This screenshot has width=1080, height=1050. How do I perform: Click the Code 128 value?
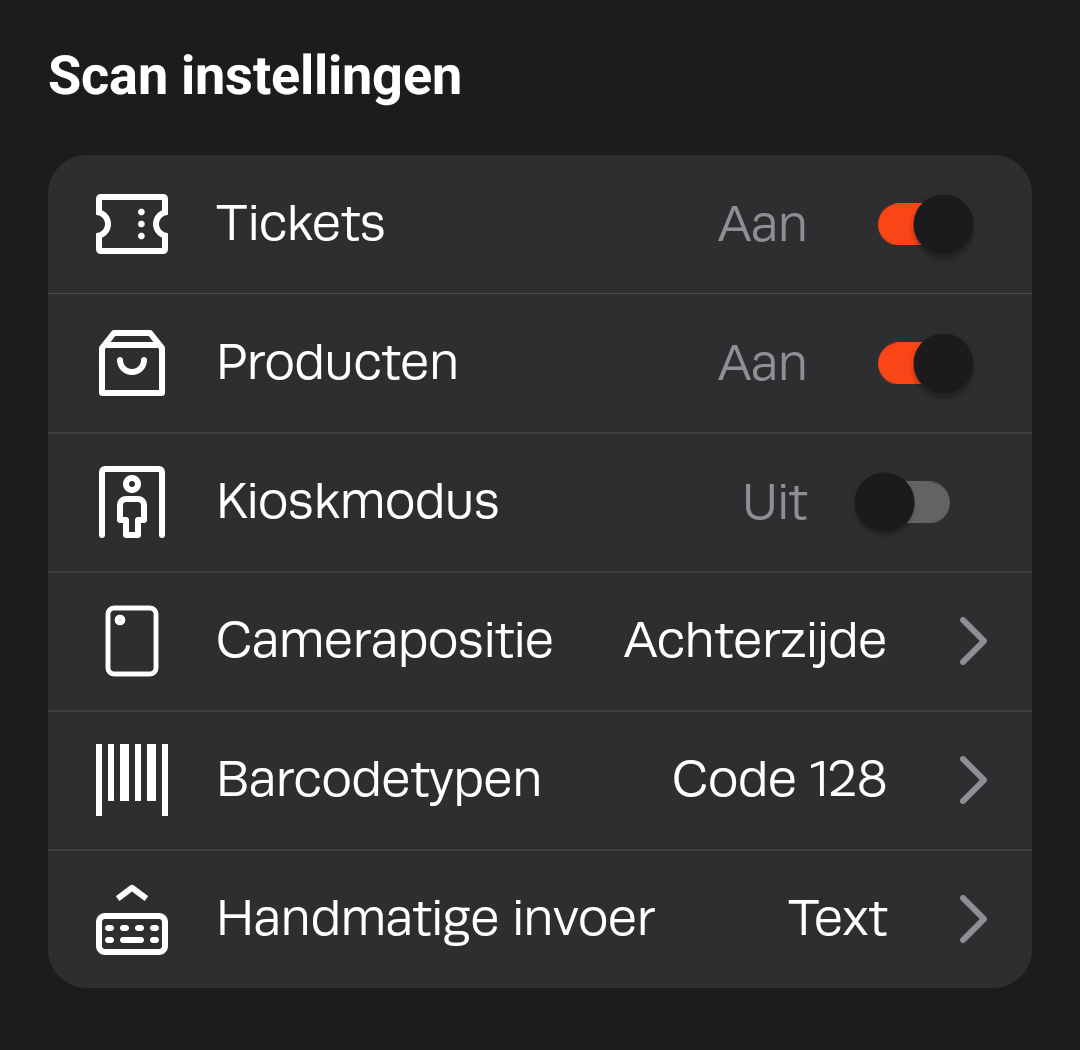click(x=779, y=780)
